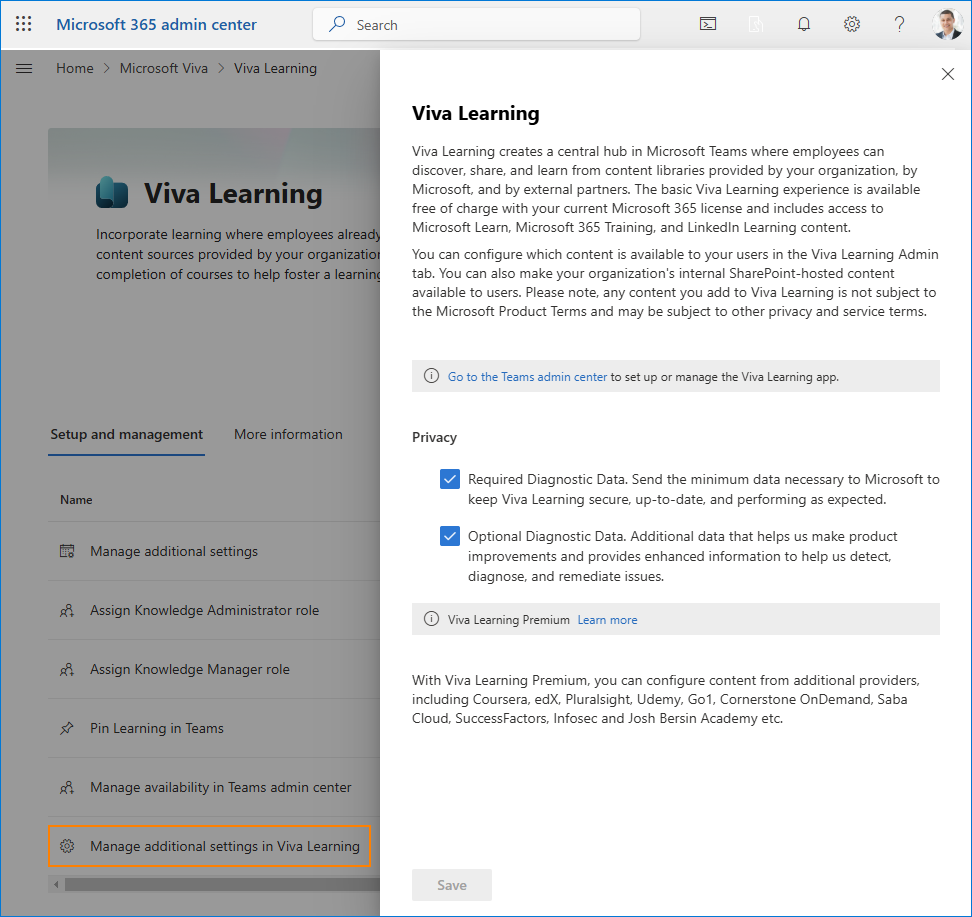Click the info icon beside Viva Learning Premium
The height and width of the screenshot is (917, 972).
[x=431, y=619]
